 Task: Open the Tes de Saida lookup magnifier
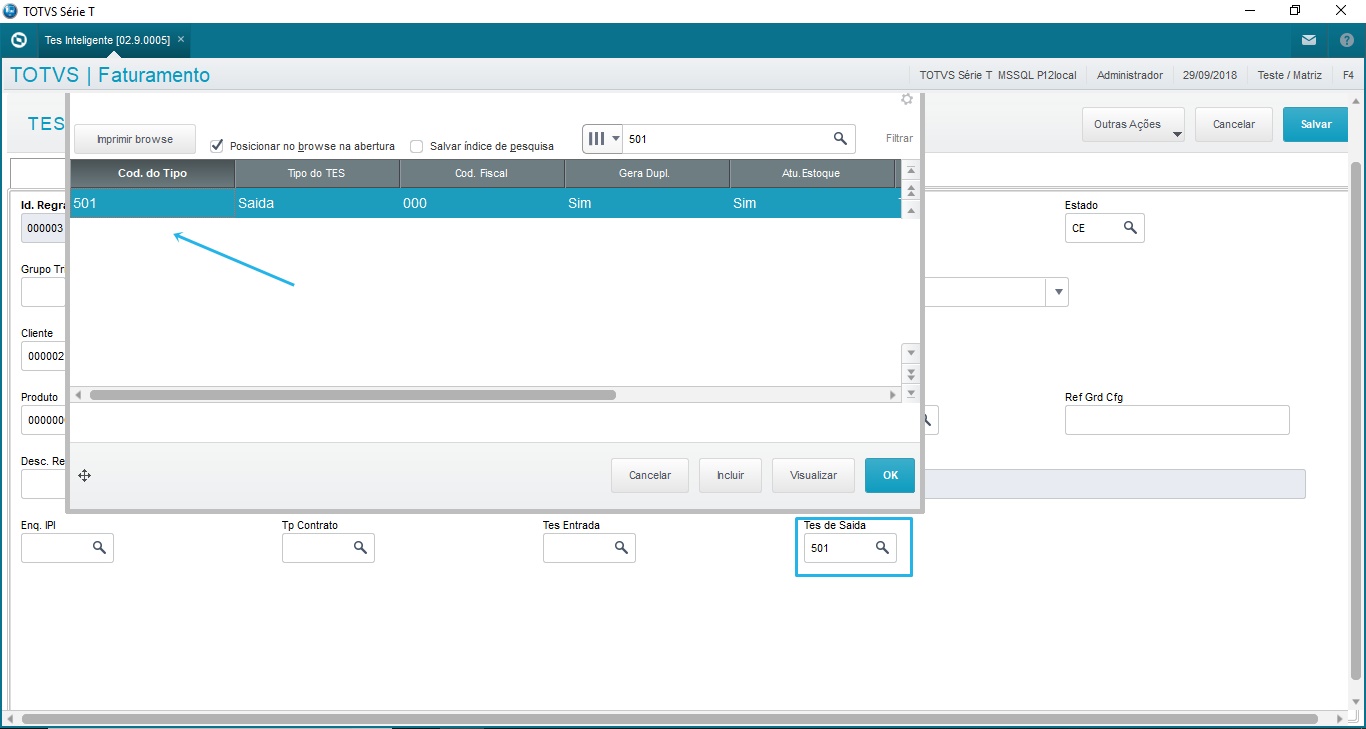pos(882,548)
